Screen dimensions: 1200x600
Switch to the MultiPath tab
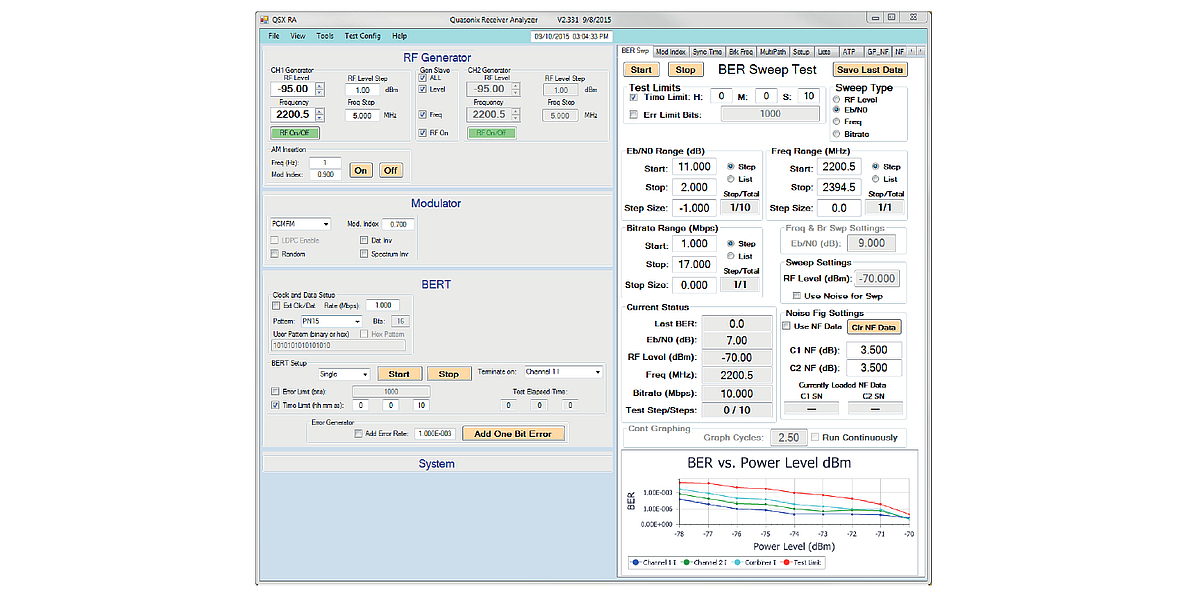pyautogui.click(x=773, y=50)
